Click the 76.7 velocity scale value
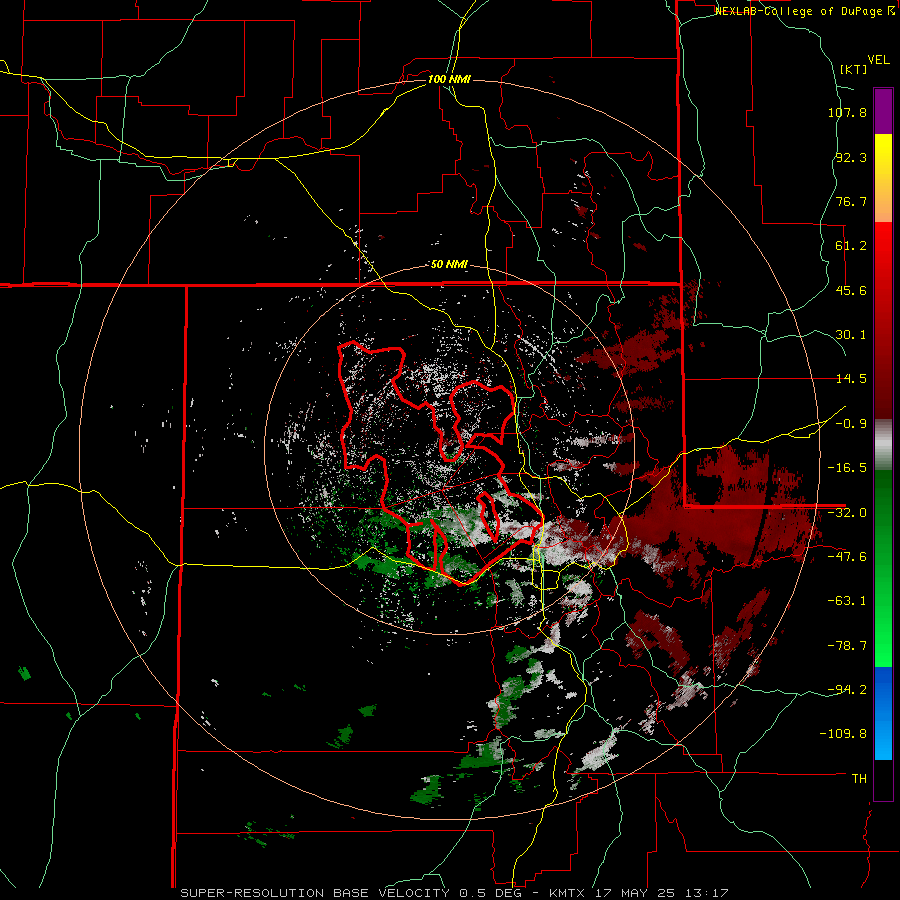This screenshot has width=900, height=900. [x=851, y=201]
